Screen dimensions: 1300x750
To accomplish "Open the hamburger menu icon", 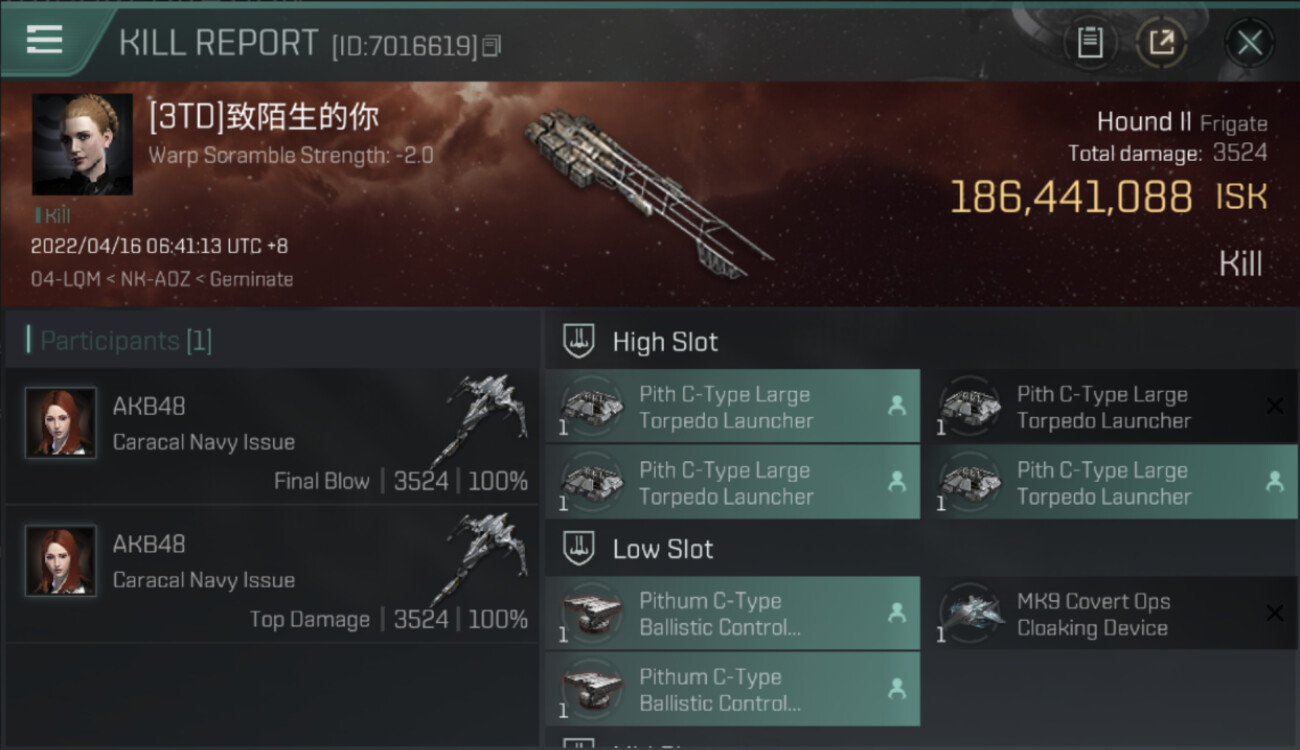I will pos(44,39).
